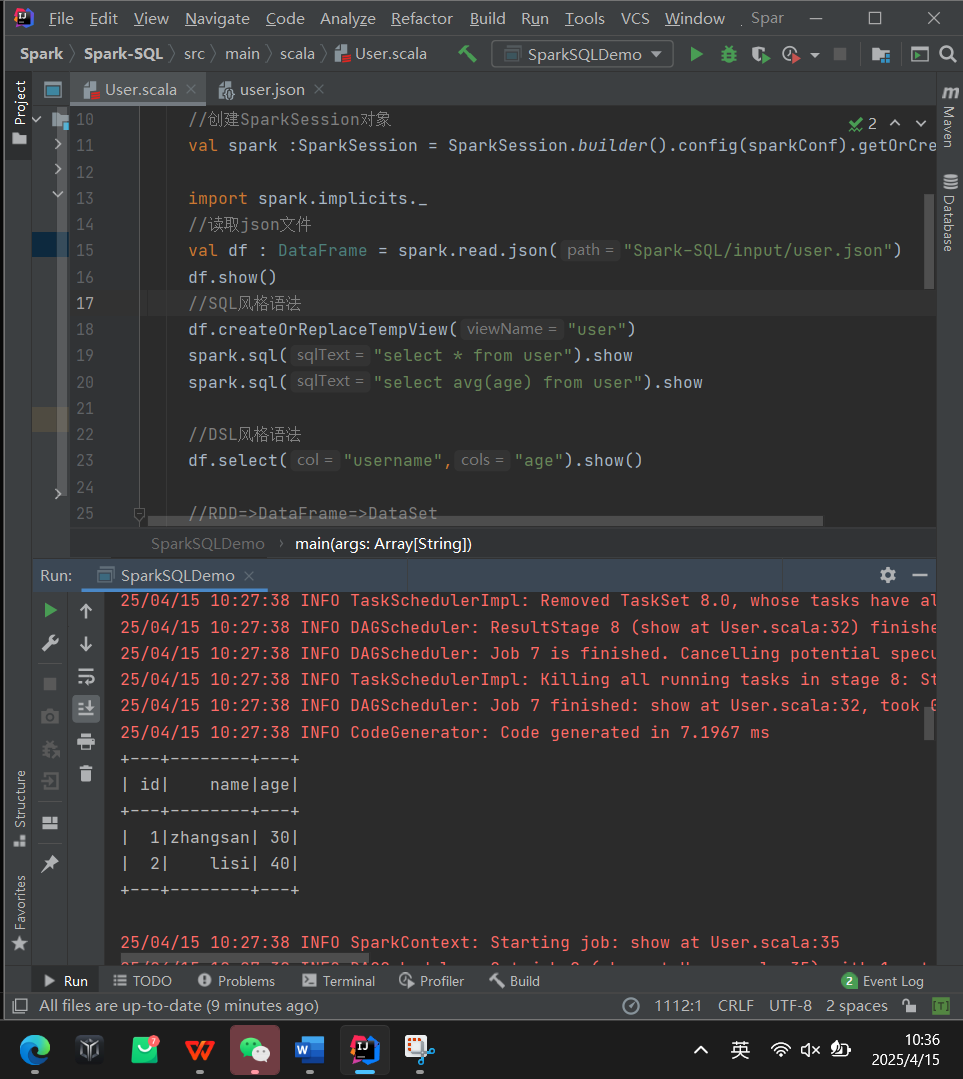Viewport: 963px width, 1079px height.
Task: Open the Navigate menu
Action: coord(217,19)
